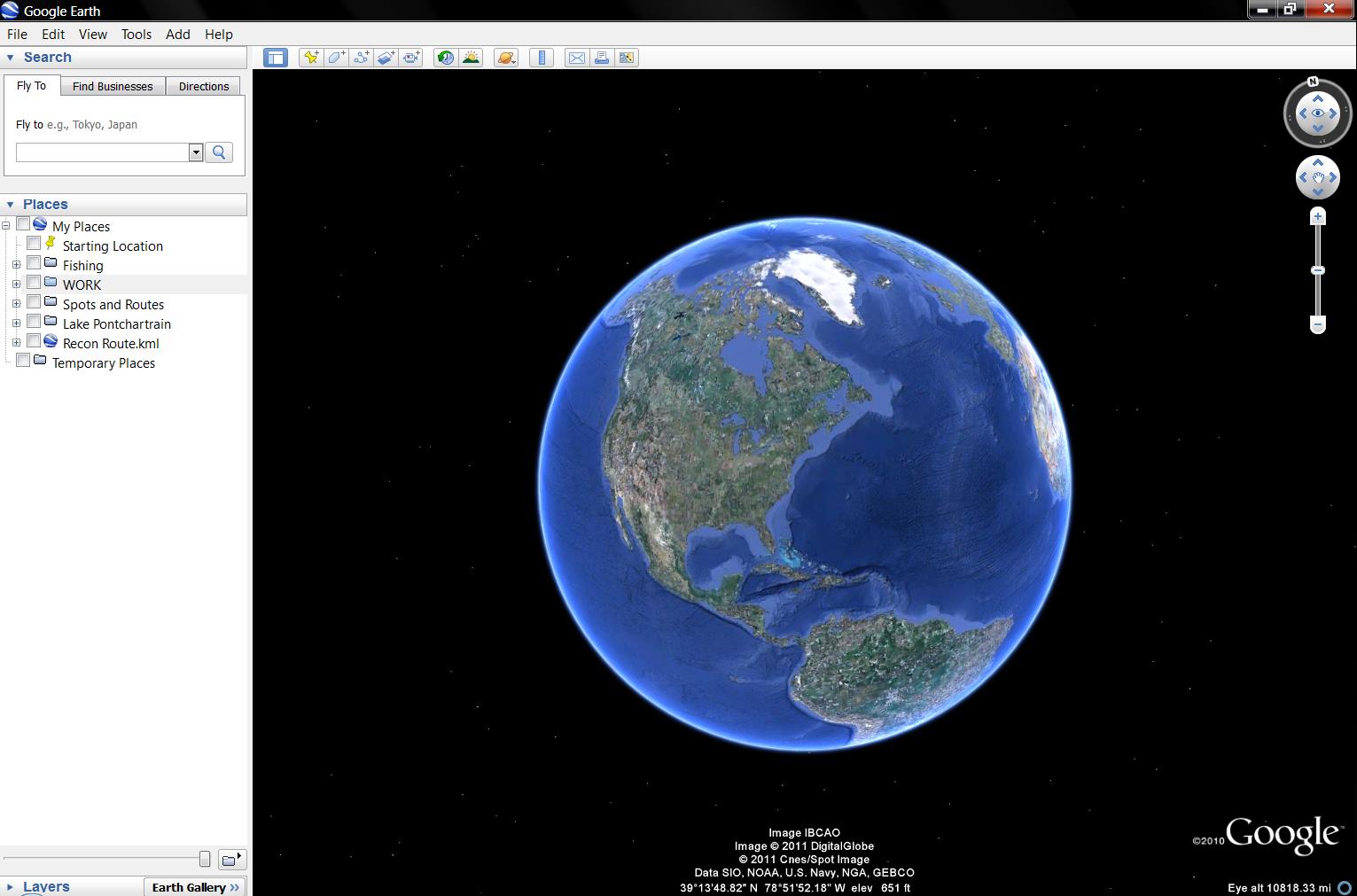Click the zoom in plus button

[1318, 216]
